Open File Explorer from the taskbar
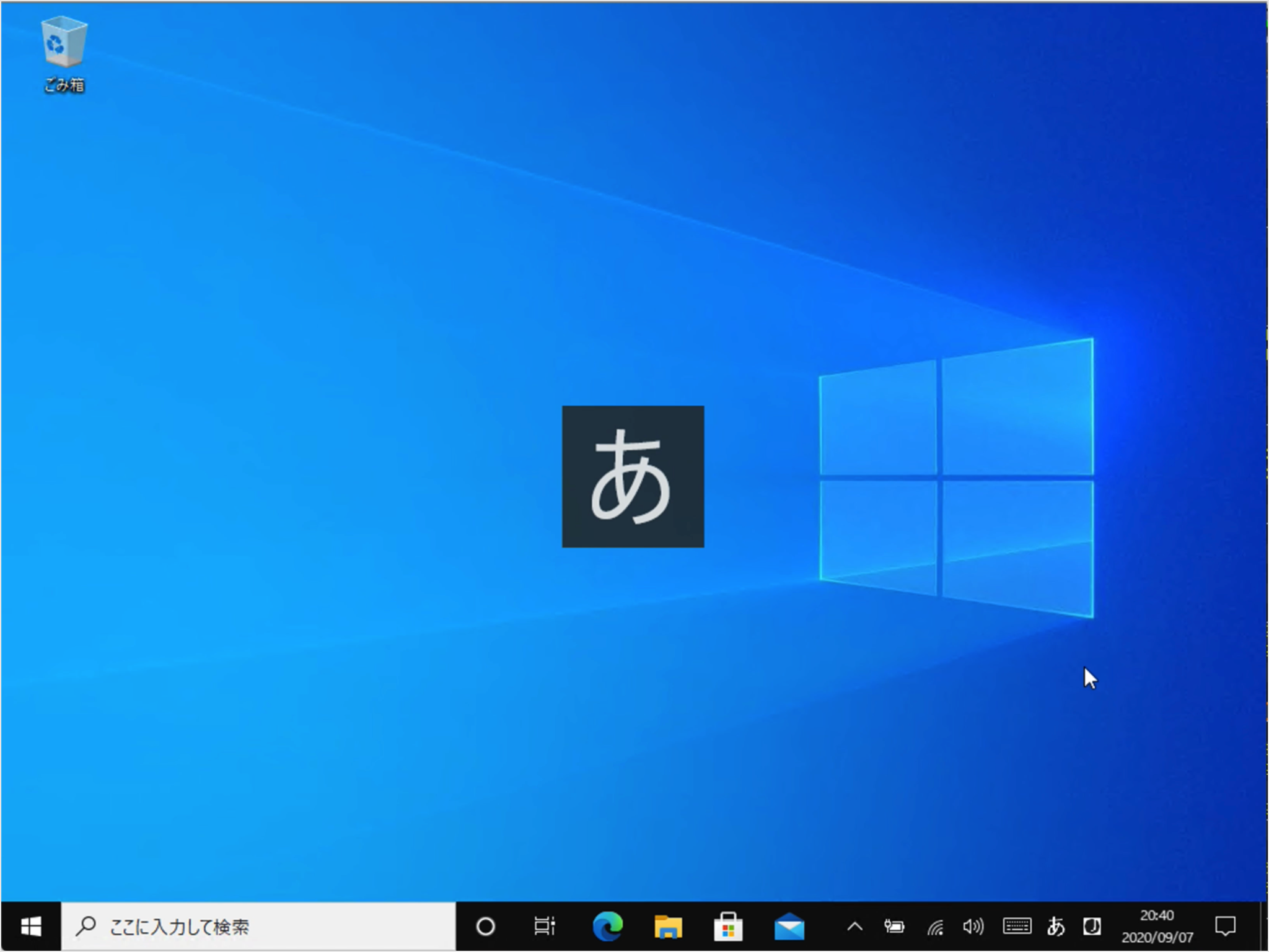This screenshot has width=1269, height=952. 667,927
